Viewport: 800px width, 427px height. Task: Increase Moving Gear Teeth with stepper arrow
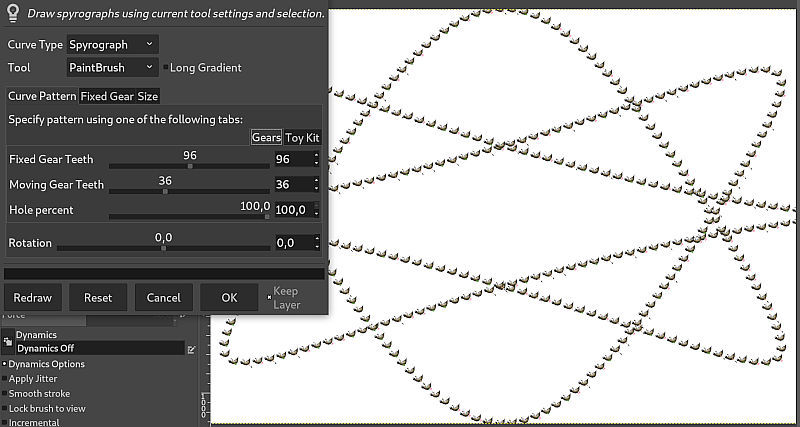click(x=317, y=181)
